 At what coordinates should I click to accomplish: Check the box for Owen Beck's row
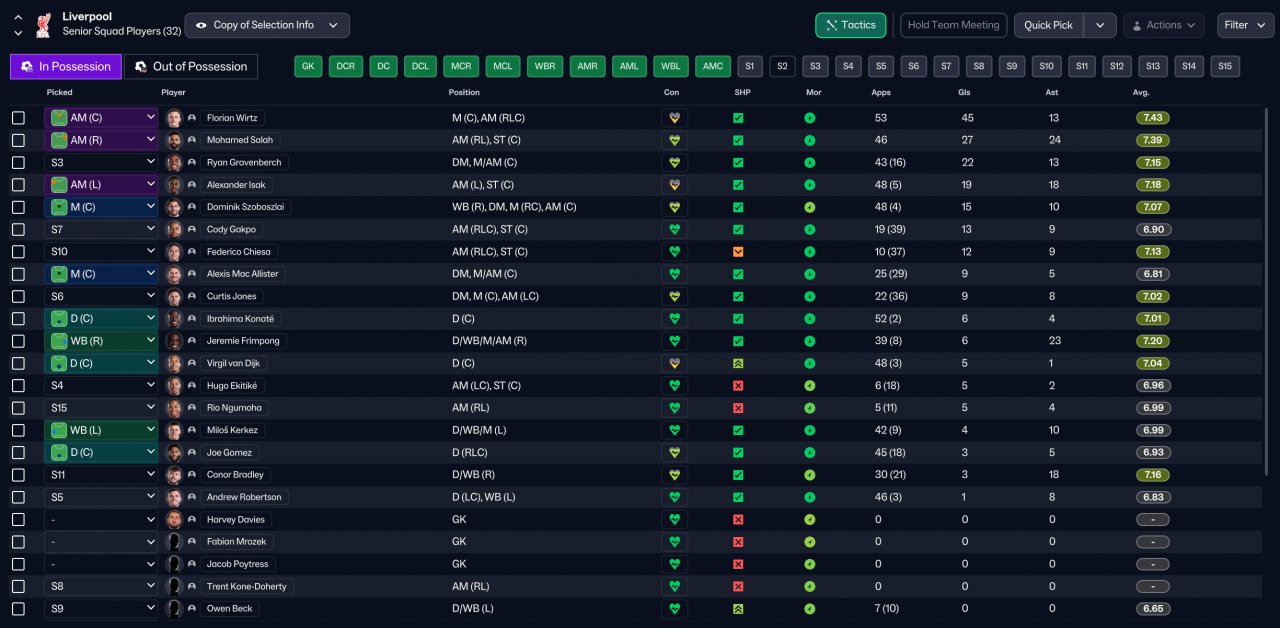[x=18, y=609]
